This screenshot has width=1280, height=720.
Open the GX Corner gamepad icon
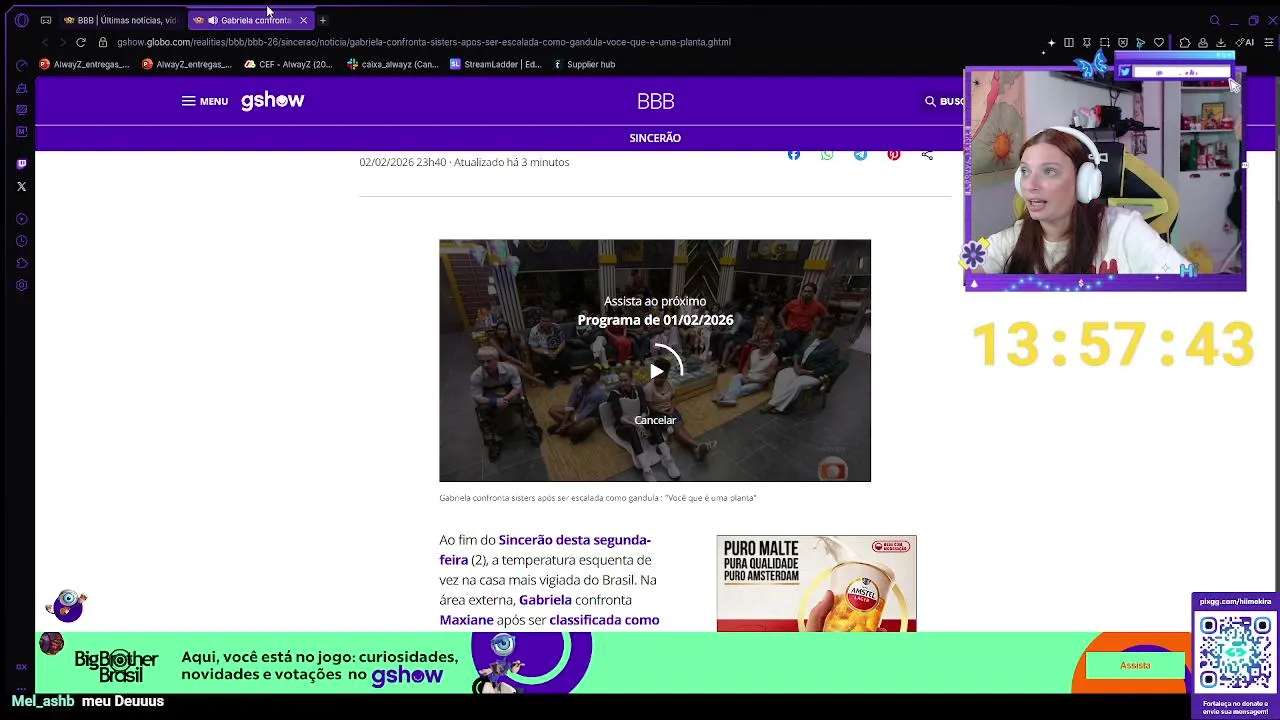[x=46, y=20]
